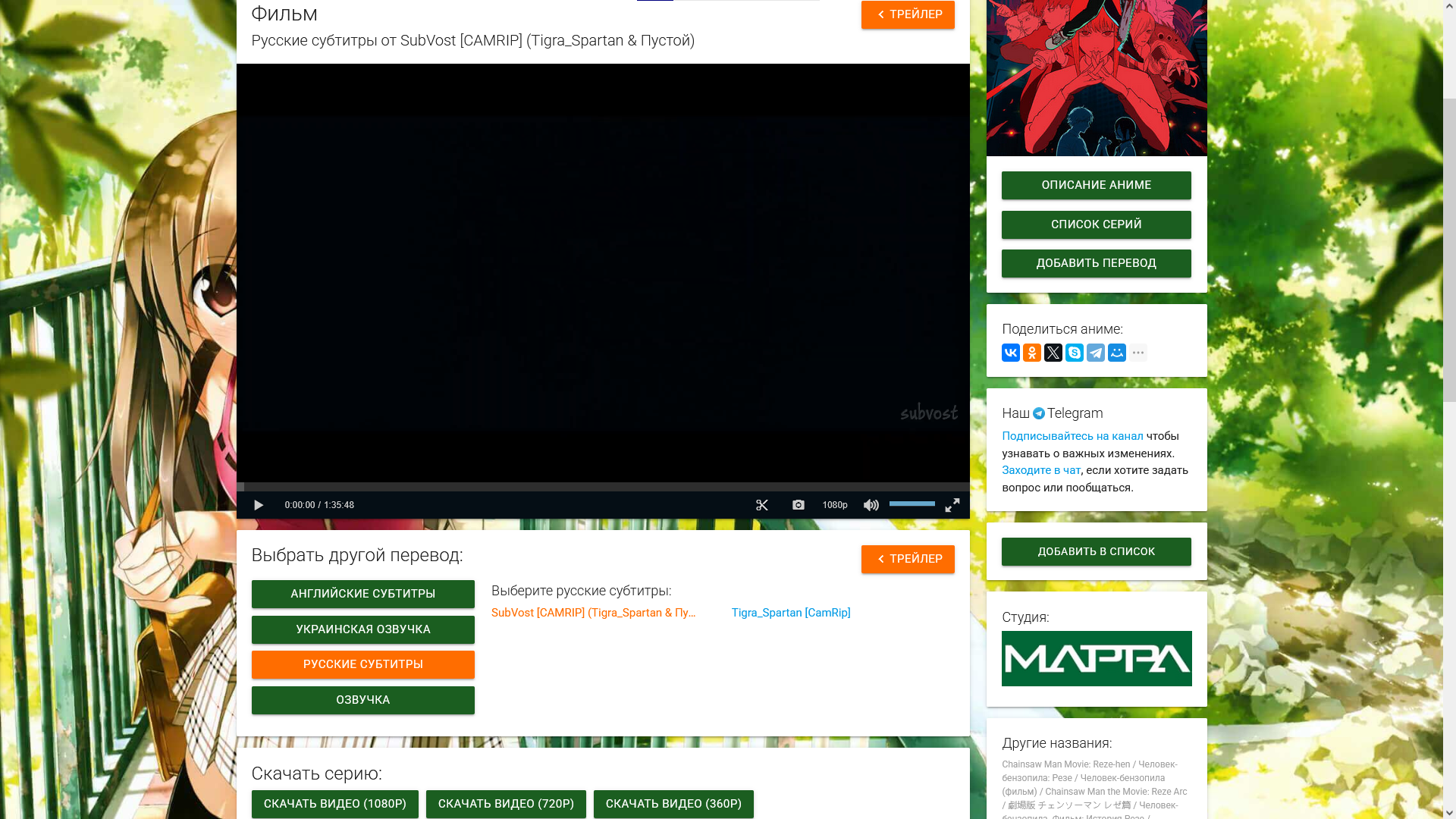1456x819 pixels.
Task: Share via Skype icon
Action: click(x=1075, y=353)
